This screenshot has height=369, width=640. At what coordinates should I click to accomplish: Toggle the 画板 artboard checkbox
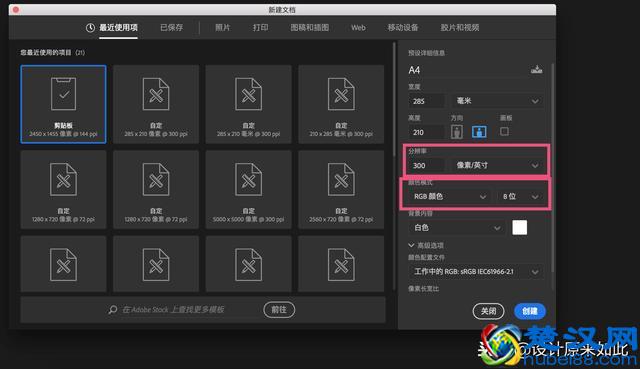(504, 131)
